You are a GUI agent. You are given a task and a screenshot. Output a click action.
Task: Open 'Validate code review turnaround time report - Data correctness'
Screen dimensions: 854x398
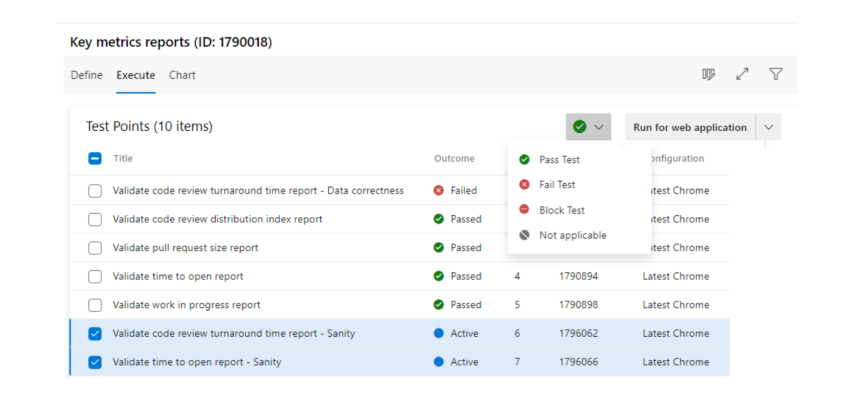[258, 191]
